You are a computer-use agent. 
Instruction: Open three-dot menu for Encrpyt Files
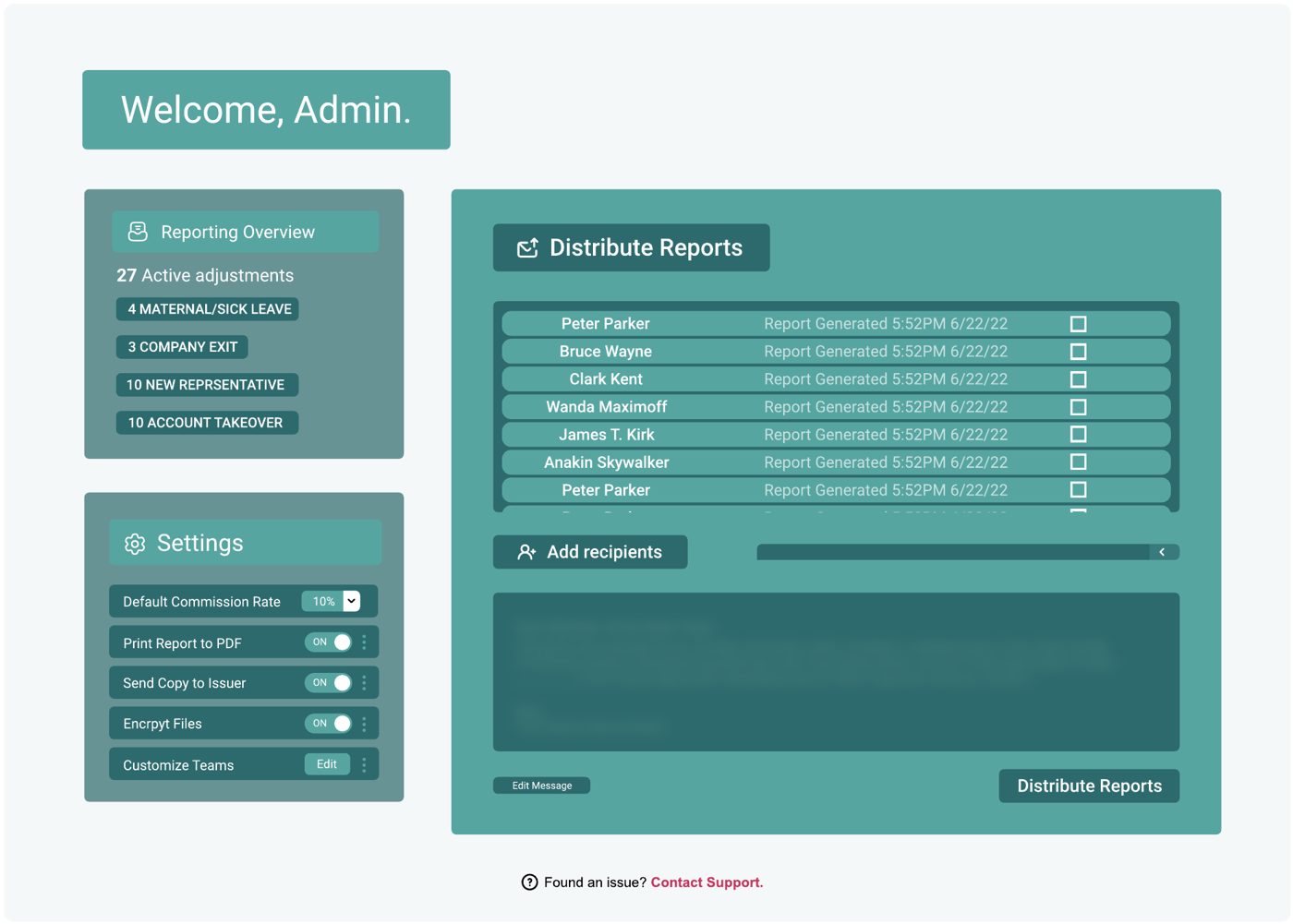pyautogui.click(x=364, y=724)
